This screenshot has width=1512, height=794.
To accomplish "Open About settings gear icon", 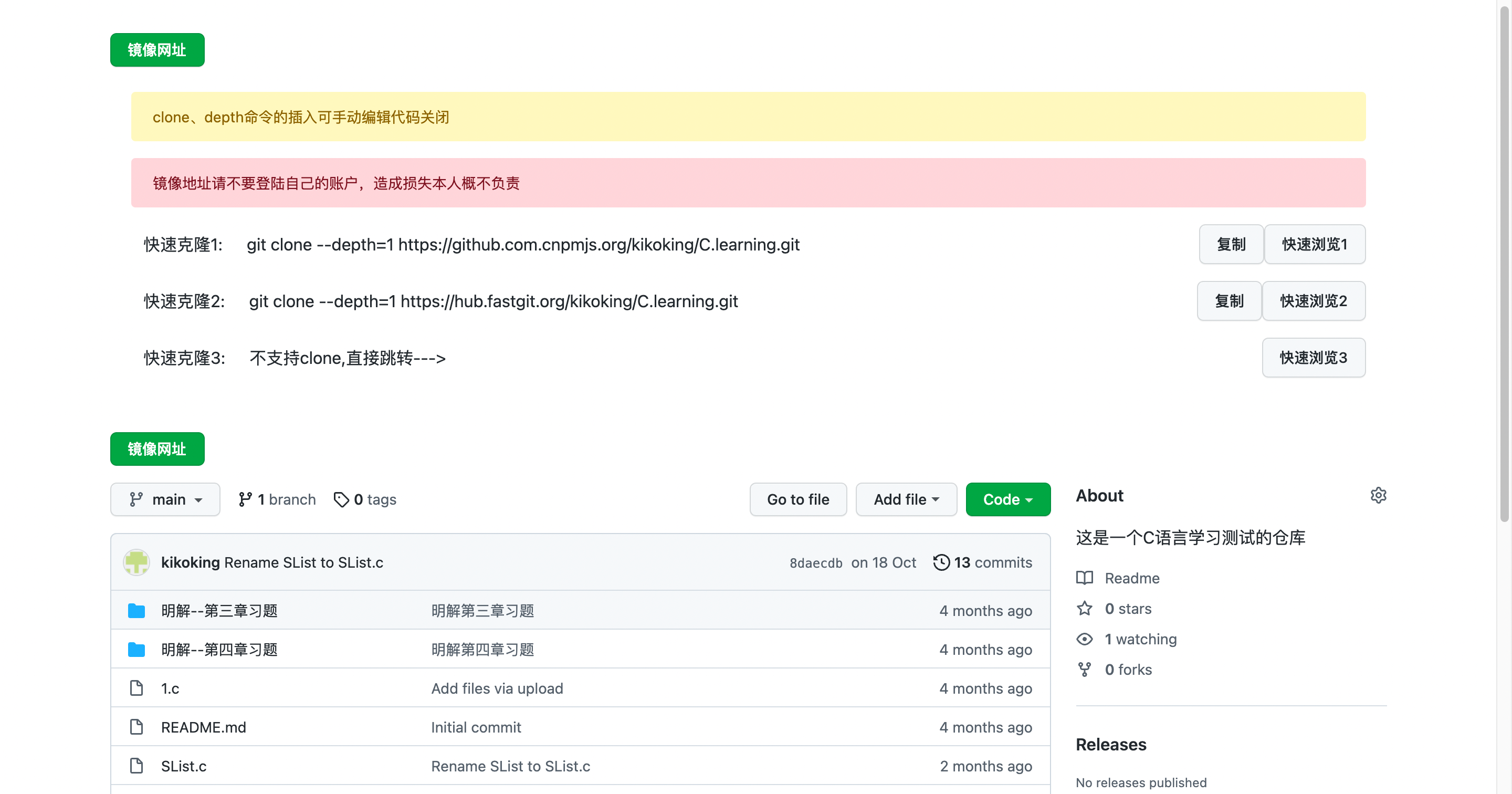I will (1378, 495).
